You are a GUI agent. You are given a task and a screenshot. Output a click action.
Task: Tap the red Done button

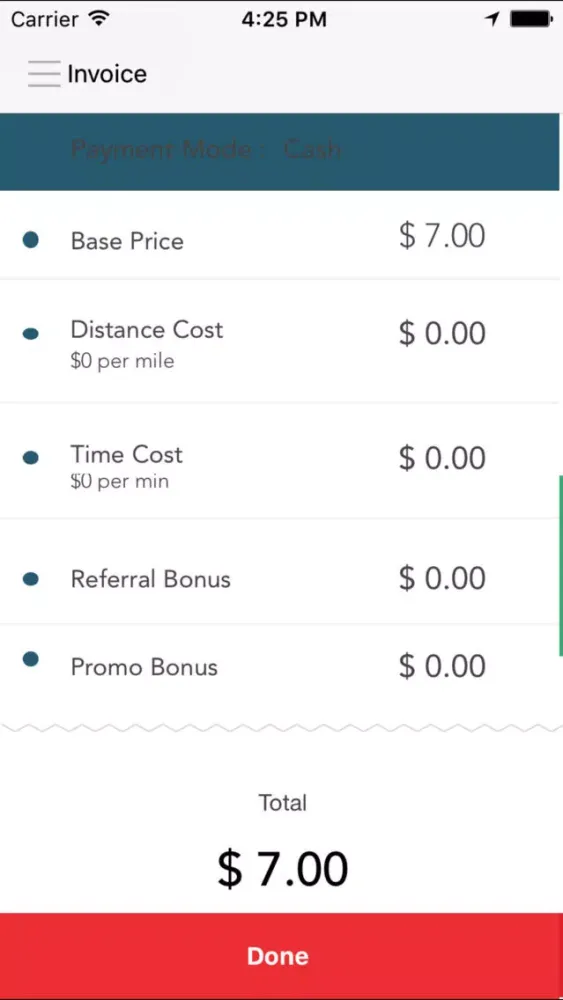point(281,956)
